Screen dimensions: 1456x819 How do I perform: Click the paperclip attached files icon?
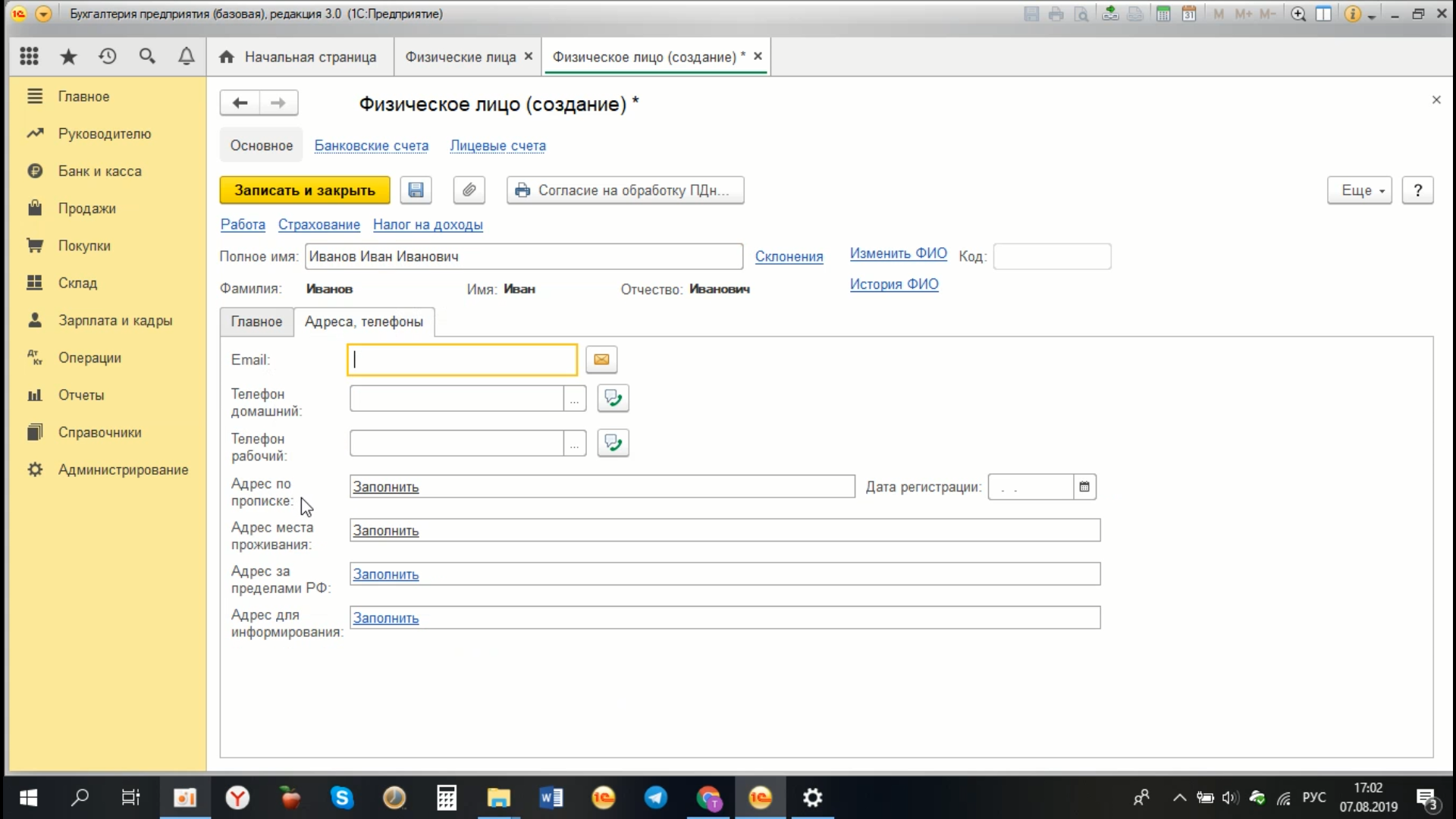tap(469, 190)
